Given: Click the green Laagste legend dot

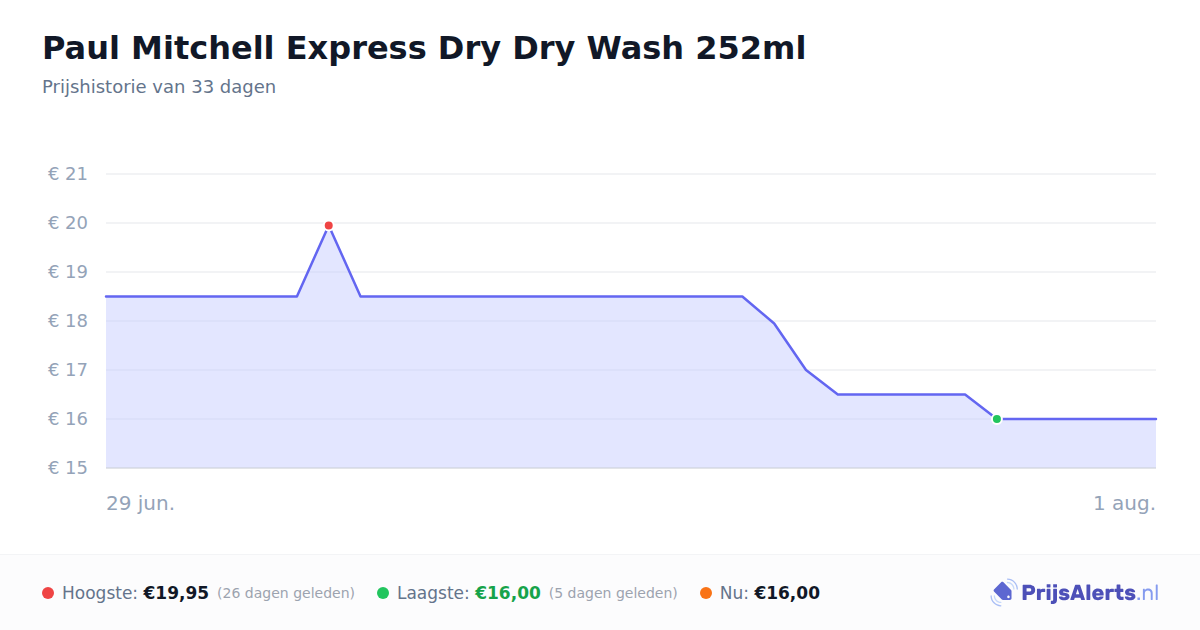Looking at the screenshot, I should point(383,593).
